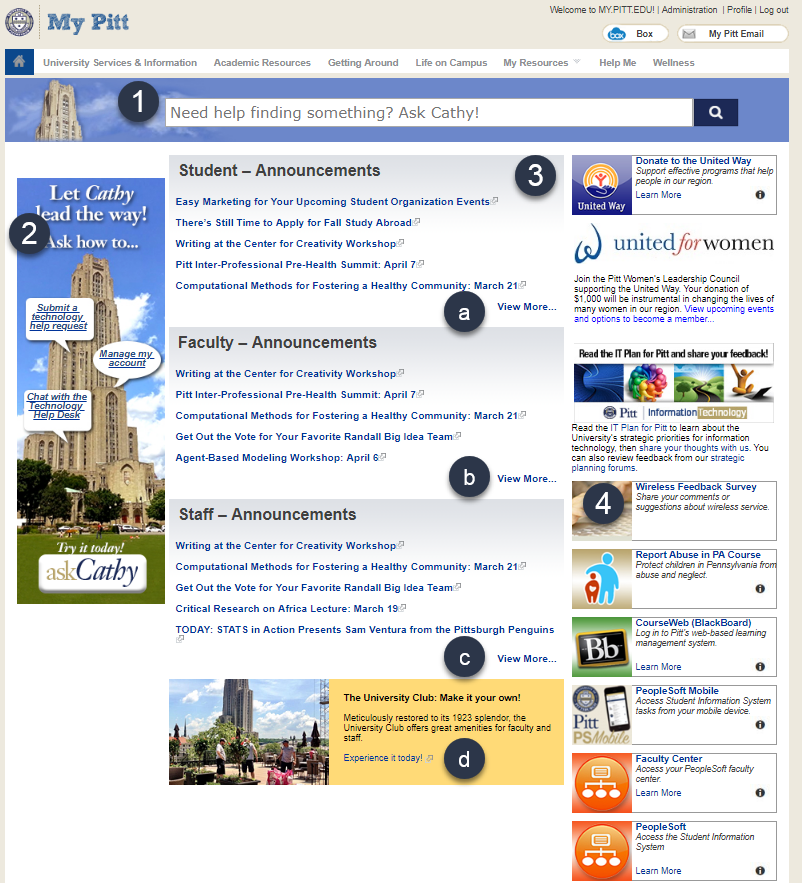
Task: Open the Wireless Feedback Survey title link
Action: tap(696, 487)
